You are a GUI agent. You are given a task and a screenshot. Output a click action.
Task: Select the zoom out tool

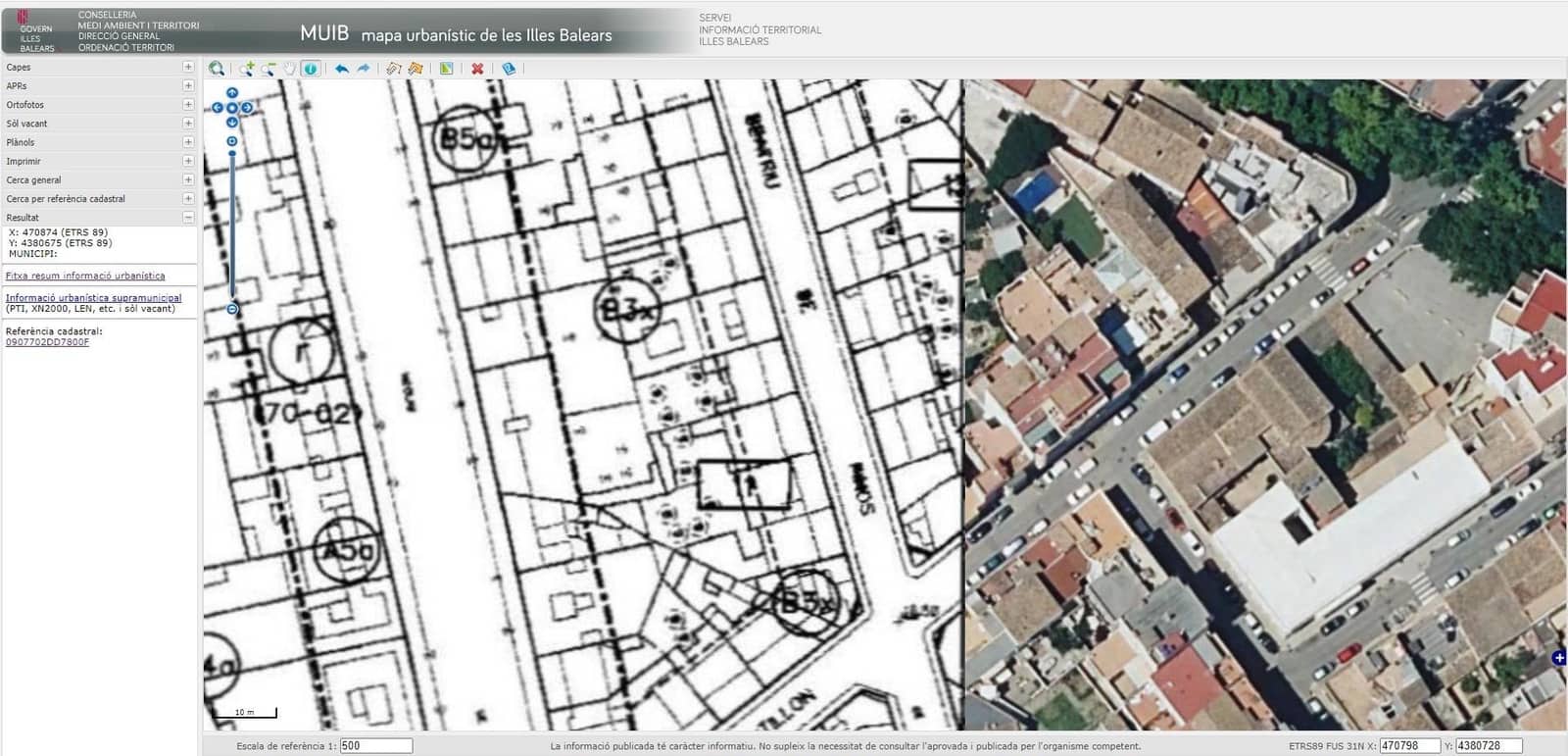[268, 69]
